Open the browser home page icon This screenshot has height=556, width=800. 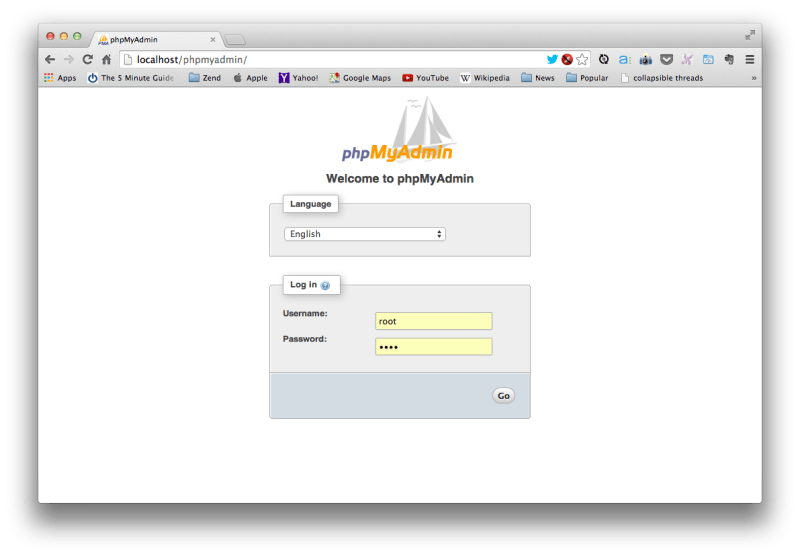[106, 60]
